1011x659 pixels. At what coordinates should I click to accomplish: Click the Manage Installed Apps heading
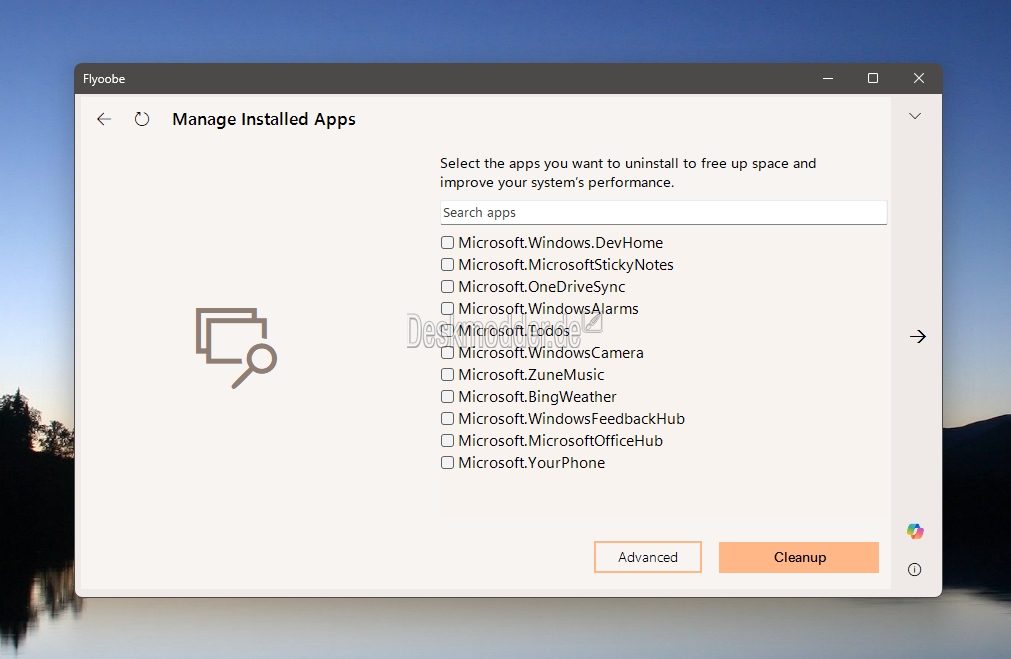tap(264, 119)
